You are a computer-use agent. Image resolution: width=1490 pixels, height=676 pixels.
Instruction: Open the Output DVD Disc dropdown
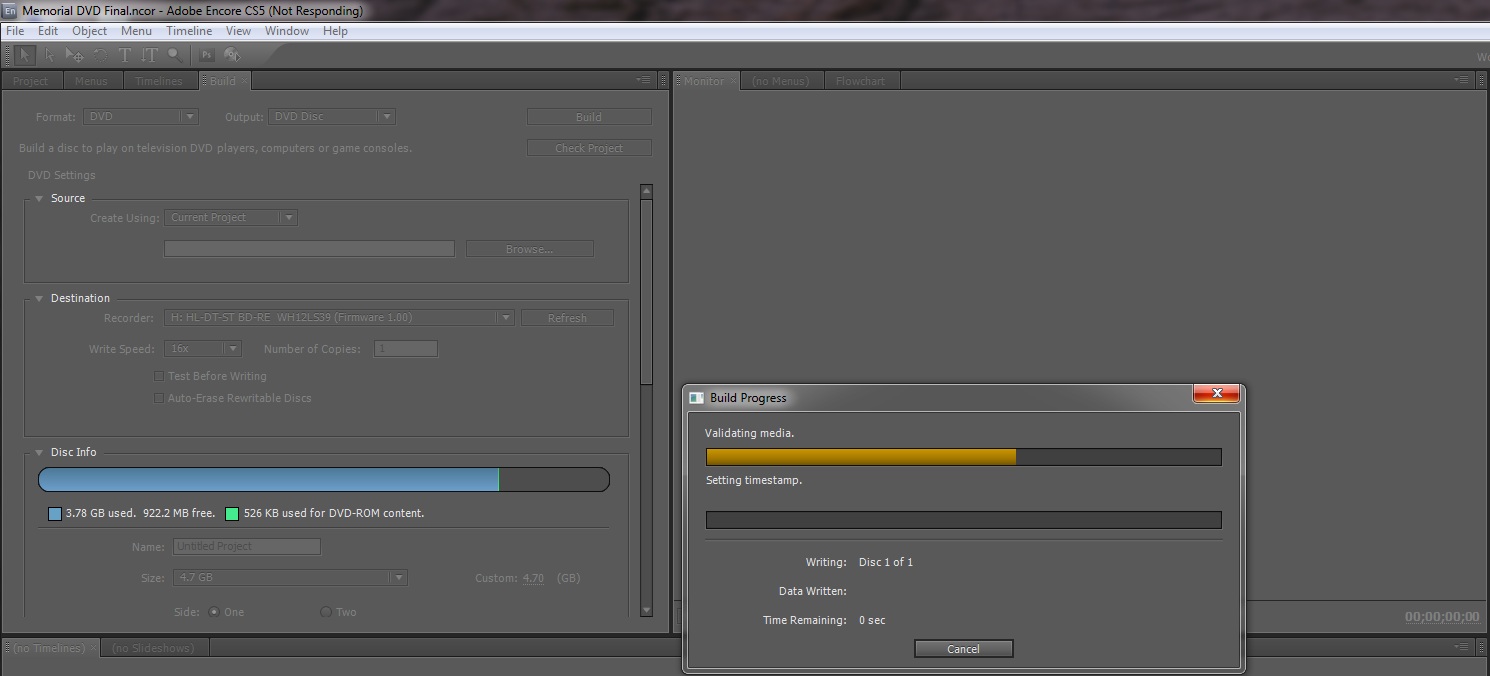332,117
